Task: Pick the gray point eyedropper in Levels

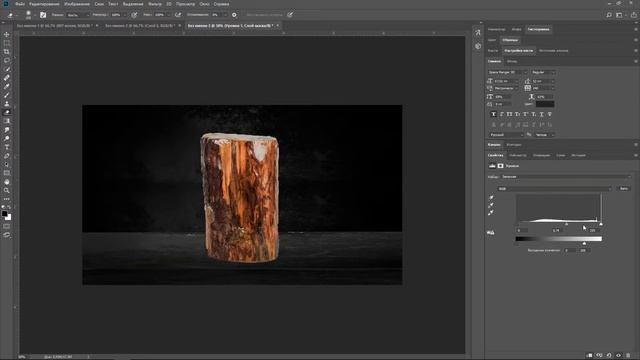Action: coord(491,205)
